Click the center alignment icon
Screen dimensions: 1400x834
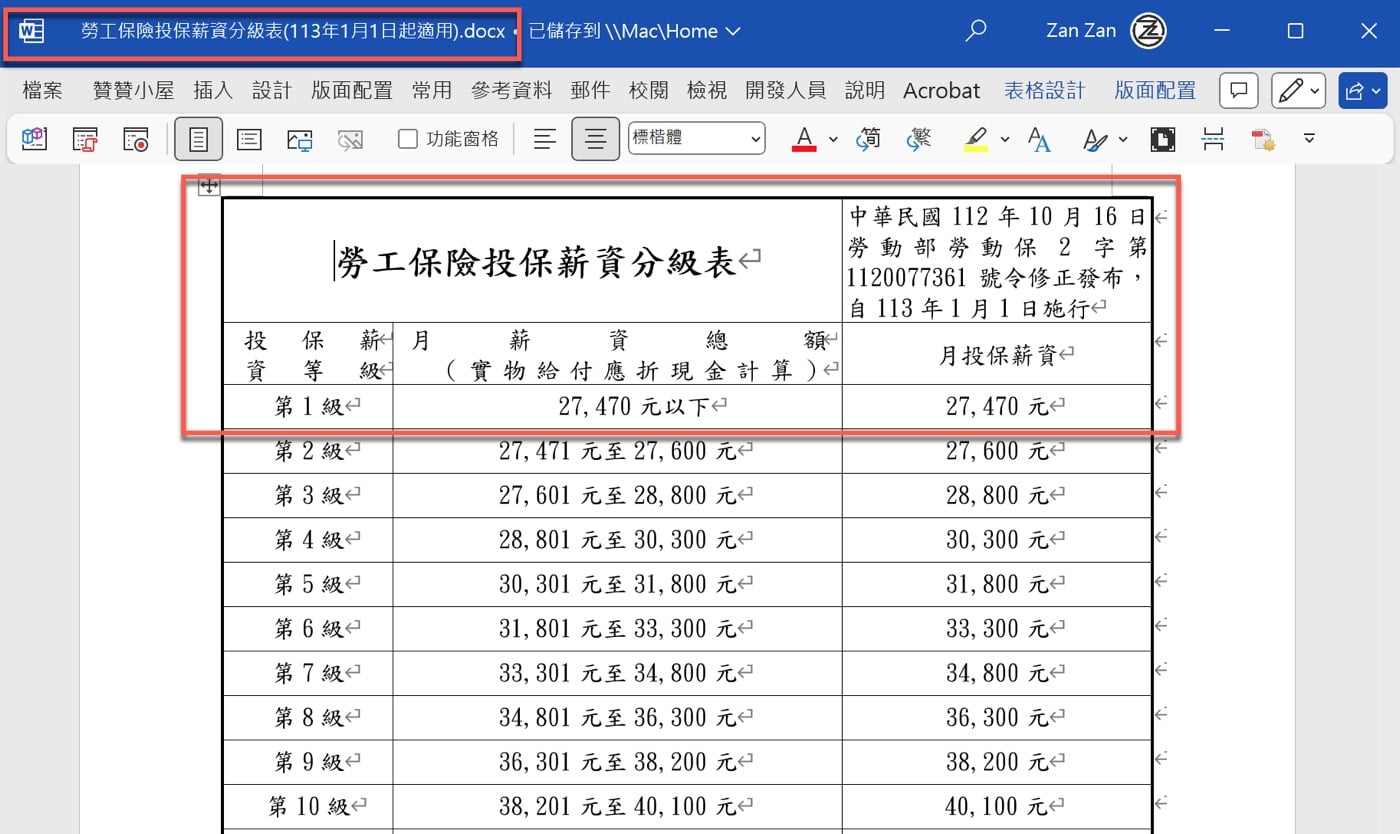tap(595, 139)
